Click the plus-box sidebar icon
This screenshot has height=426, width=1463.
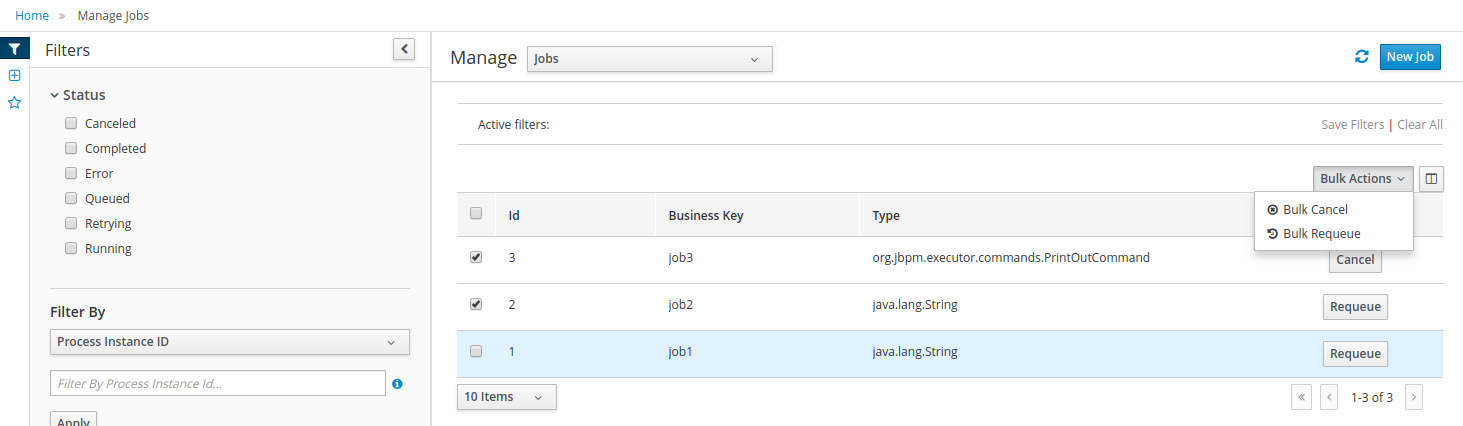[14, 76]
